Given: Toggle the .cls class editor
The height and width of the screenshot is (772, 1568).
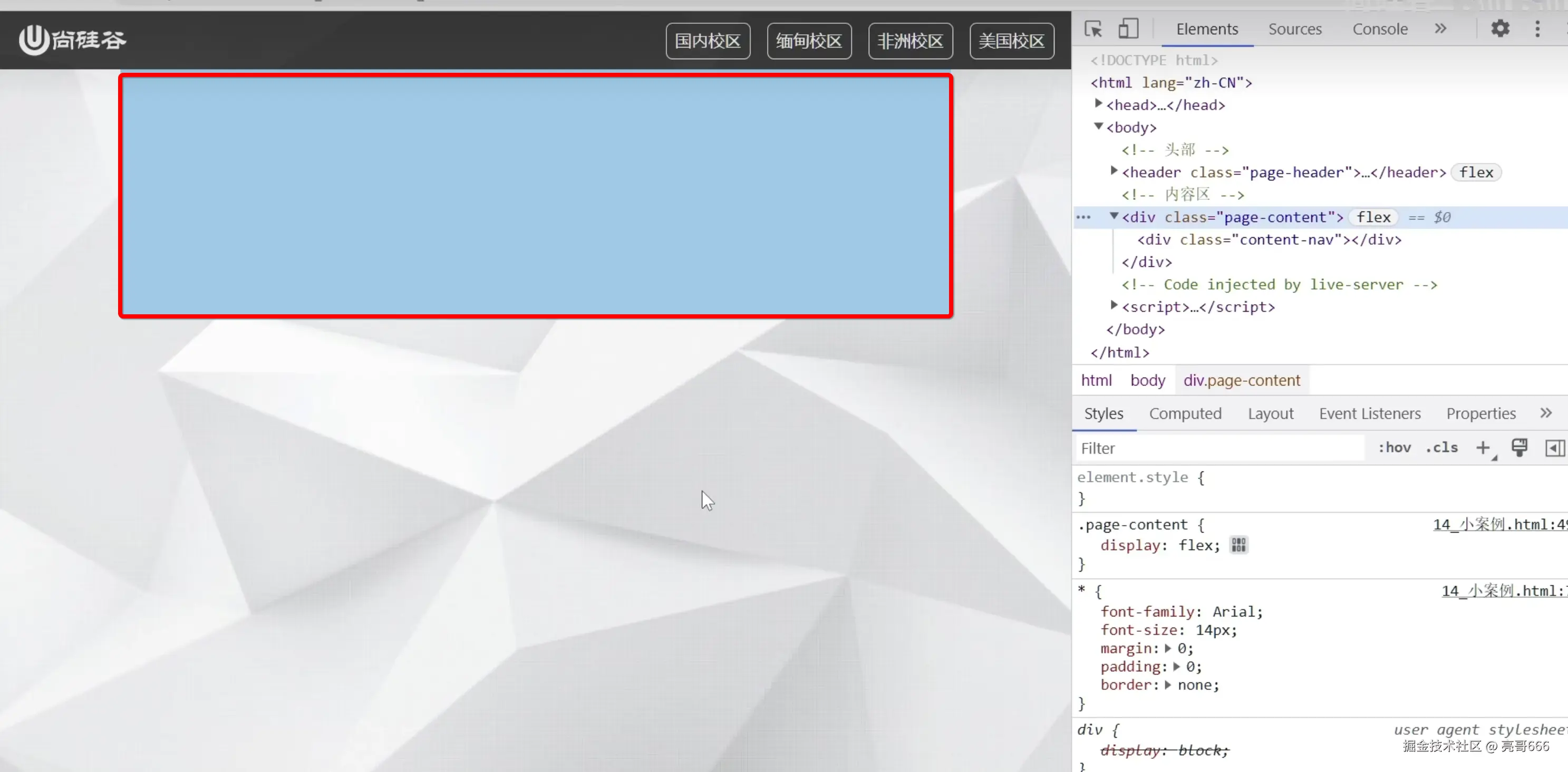Looking at the screenshot, I should click(1441, 448).
